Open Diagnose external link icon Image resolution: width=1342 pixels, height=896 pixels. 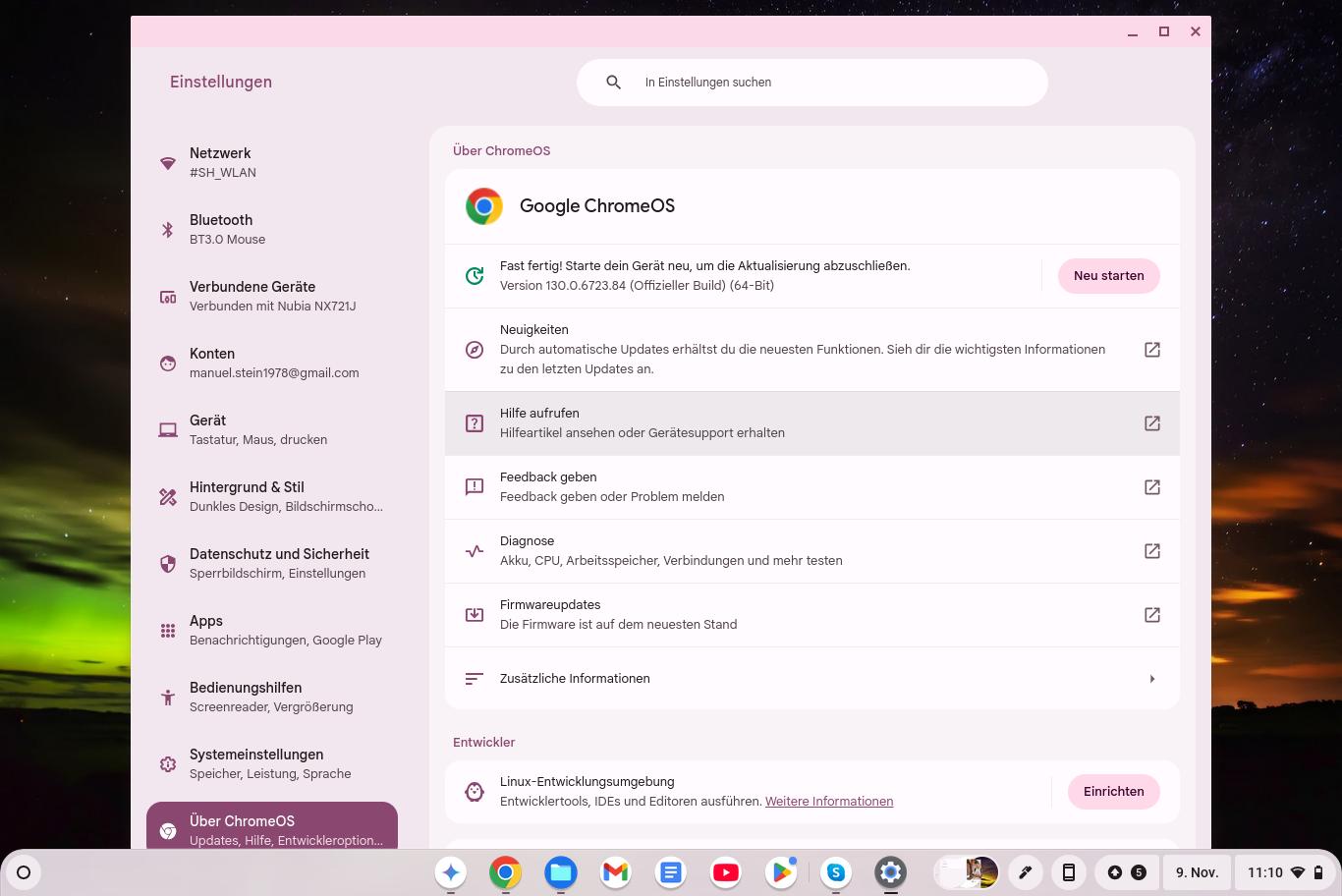click(x=1152, y=551)
